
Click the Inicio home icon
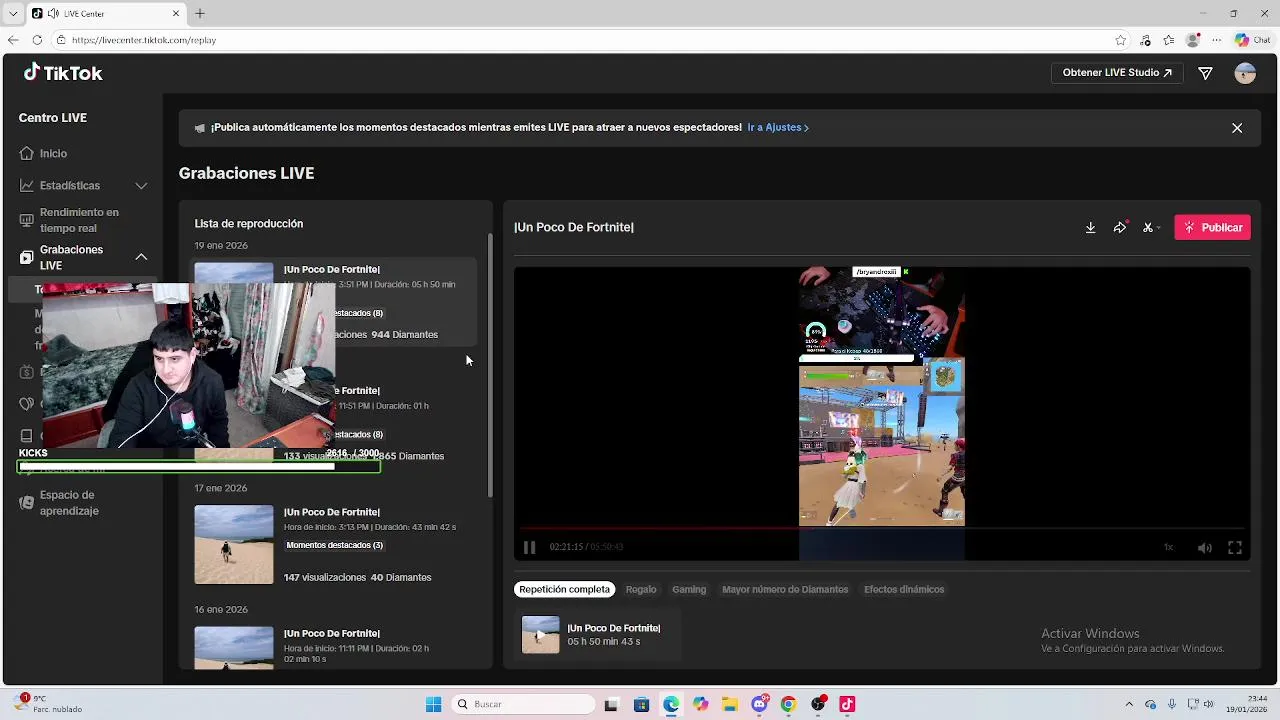click(26, 154)
